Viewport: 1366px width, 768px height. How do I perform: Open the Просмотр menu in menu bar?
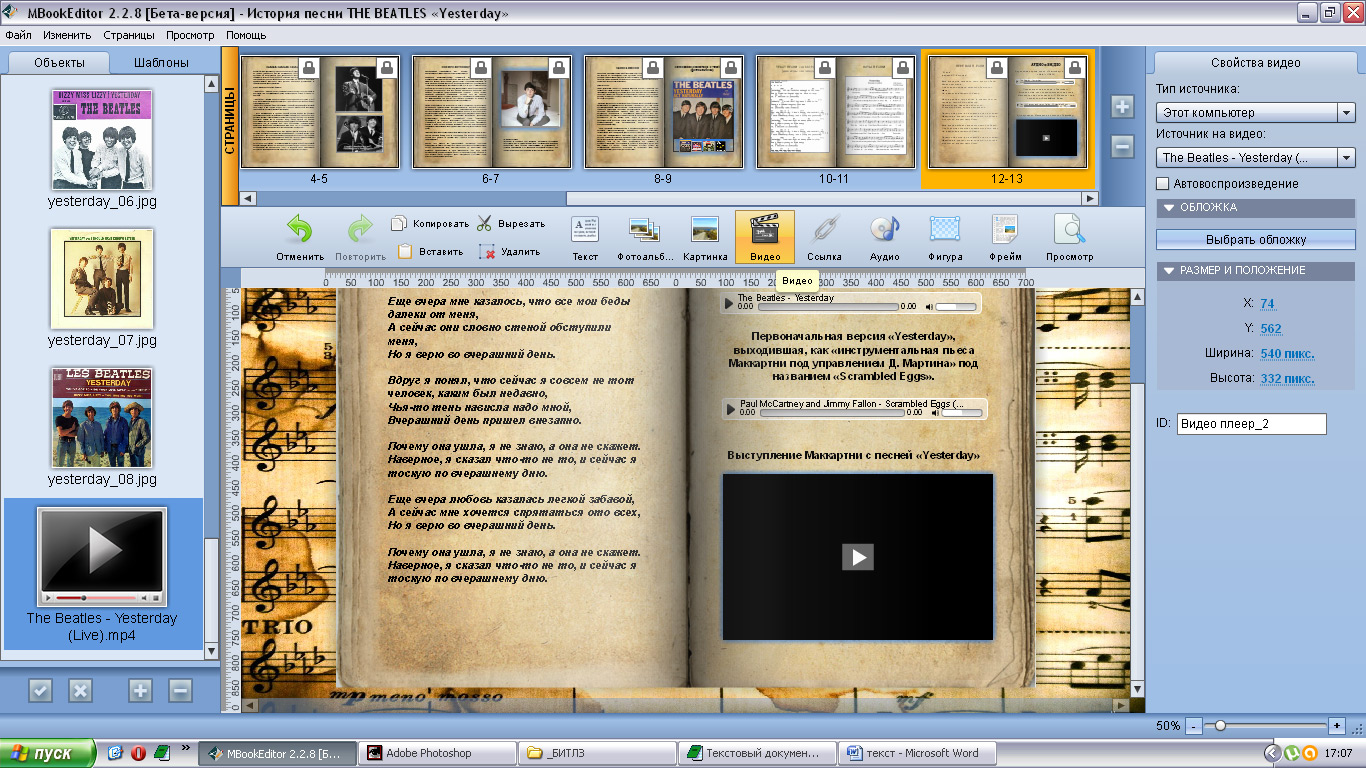[191, 35]
